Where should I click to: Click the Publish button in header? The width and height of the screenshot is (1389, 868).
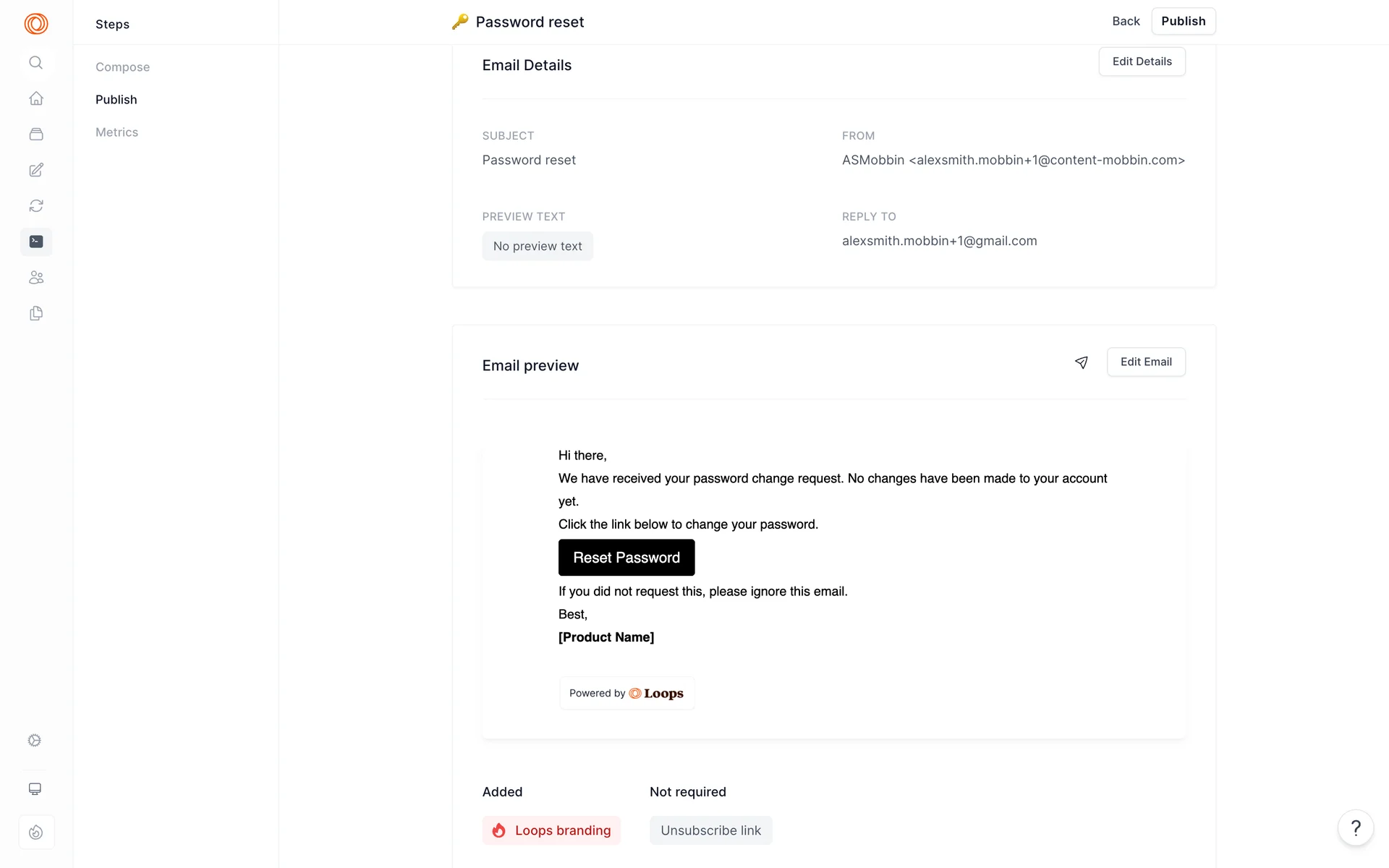(1183, 21)
